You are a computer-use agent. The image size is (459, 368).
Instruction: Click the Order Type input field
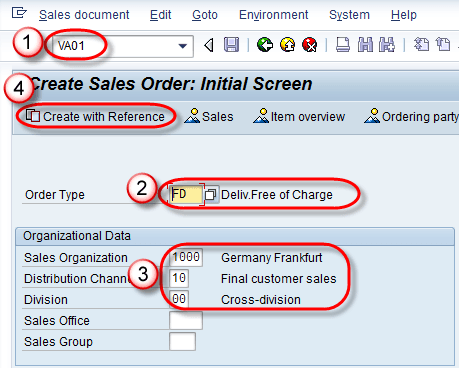point(186,194)
